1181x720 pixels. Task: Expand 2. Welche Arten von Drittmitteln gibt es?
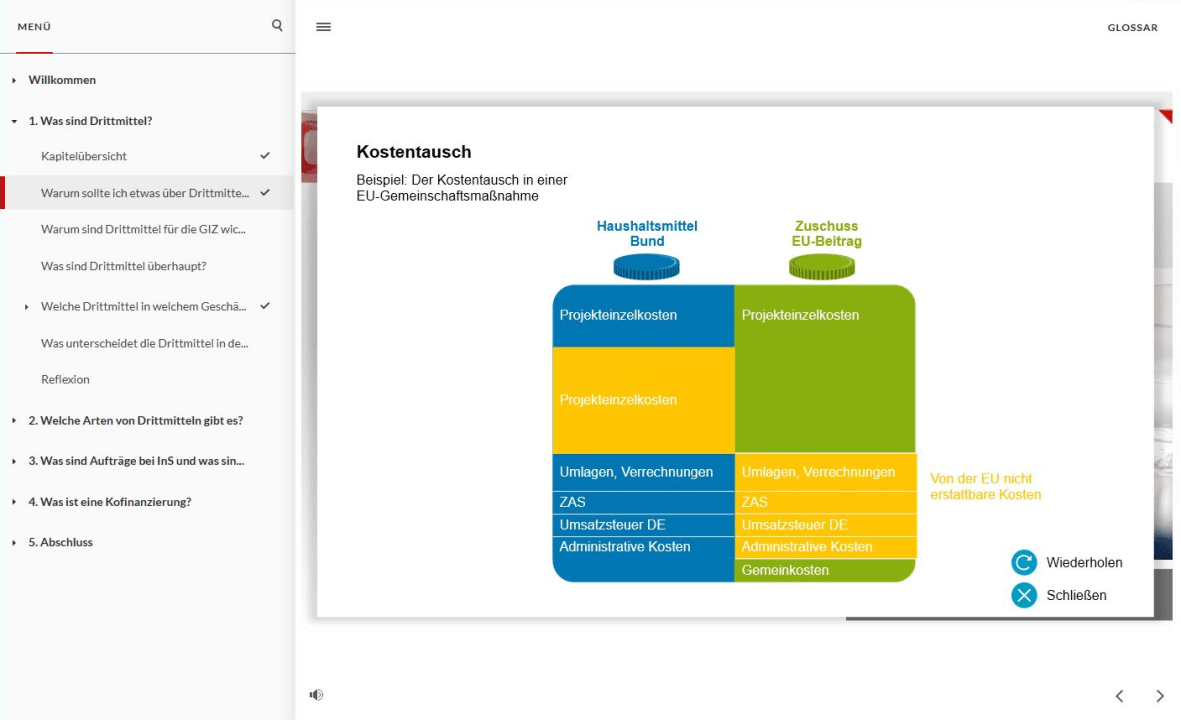tap(14, 420)
